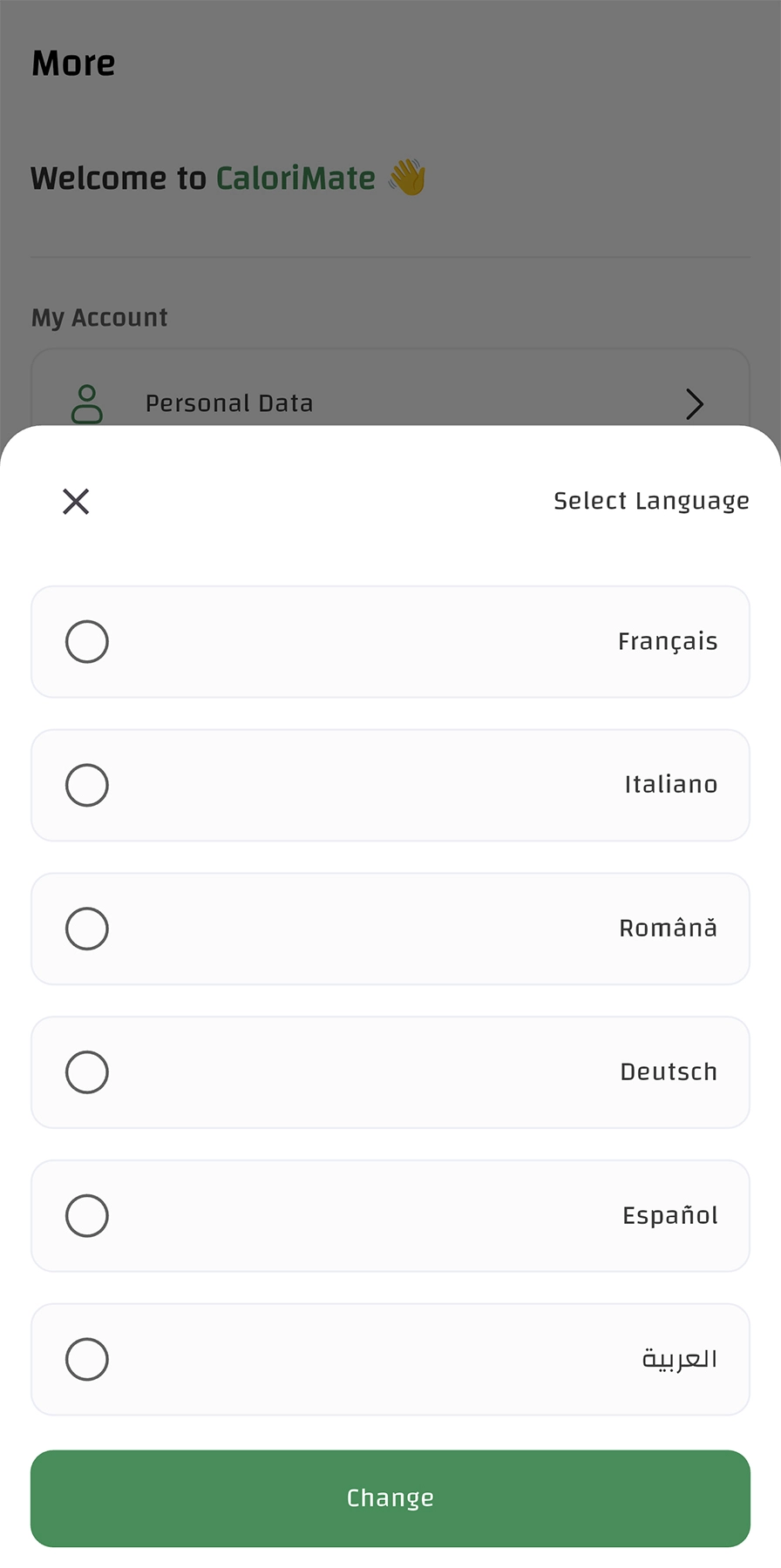
Task: Select the Español radio button
Action: tap(87, 1215)
